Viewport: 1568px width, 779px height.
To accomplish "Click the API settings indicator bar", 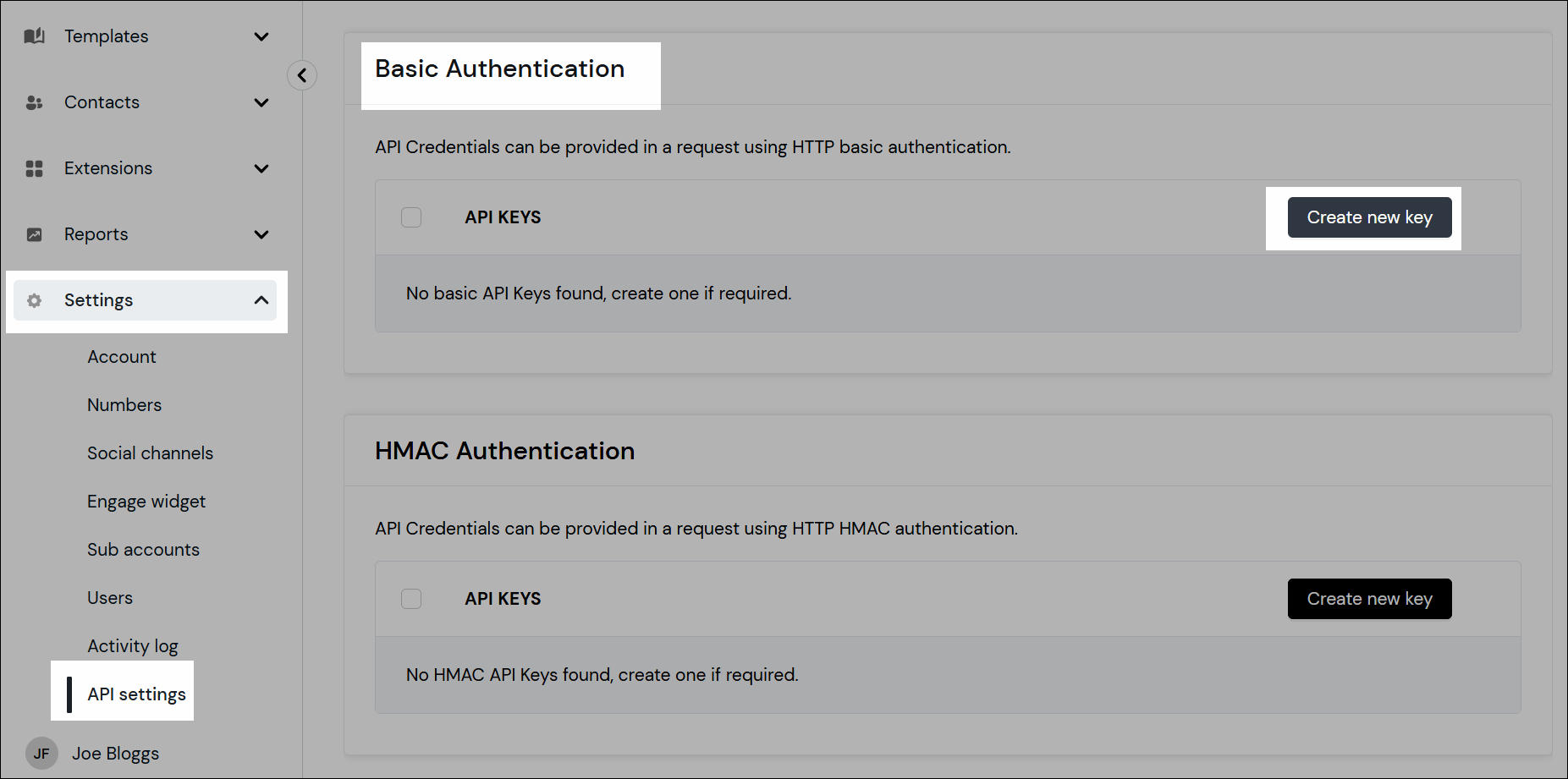I will point(70,694).
